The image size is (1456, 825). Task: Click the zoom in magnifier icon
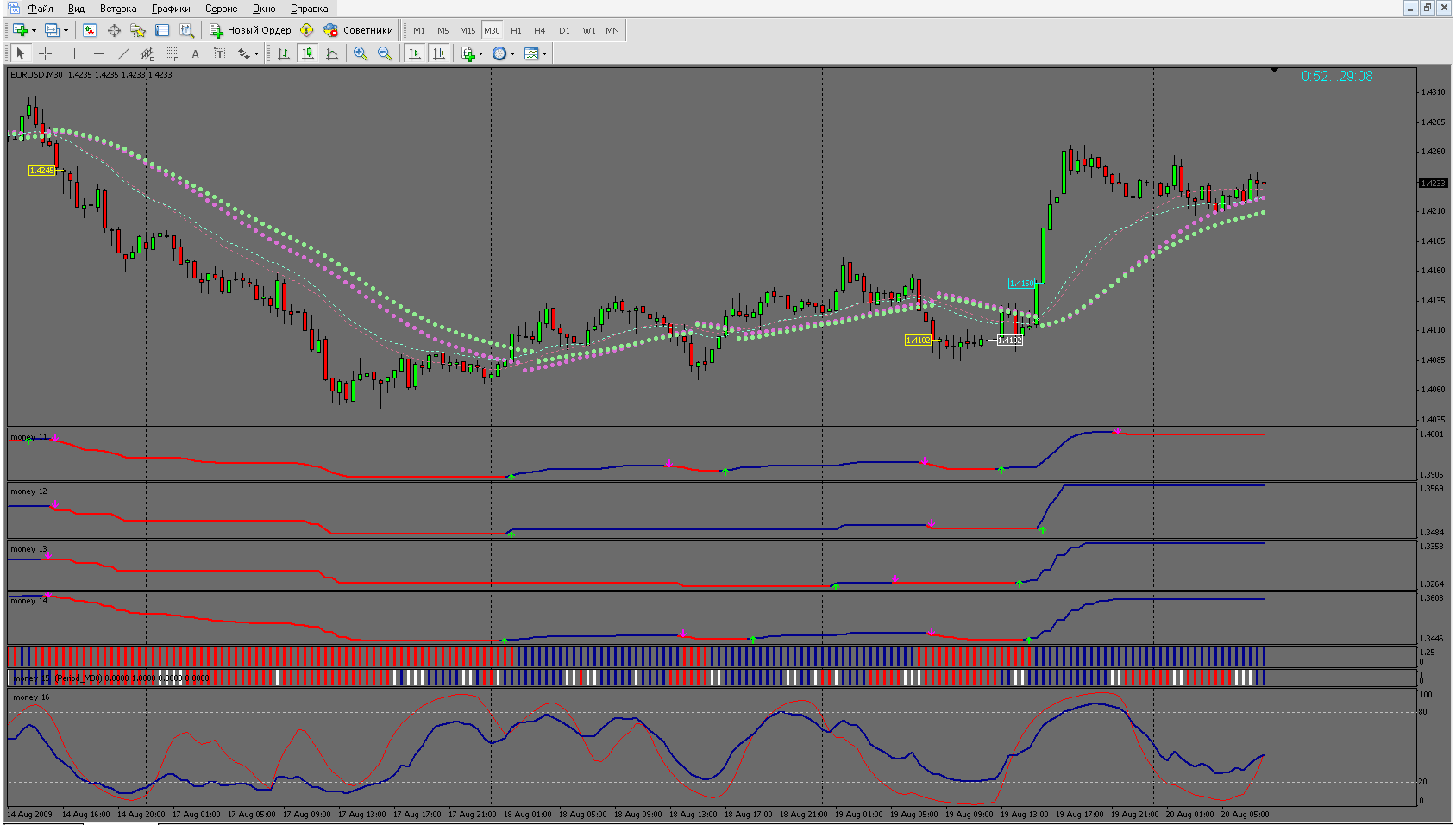(361, 53)
